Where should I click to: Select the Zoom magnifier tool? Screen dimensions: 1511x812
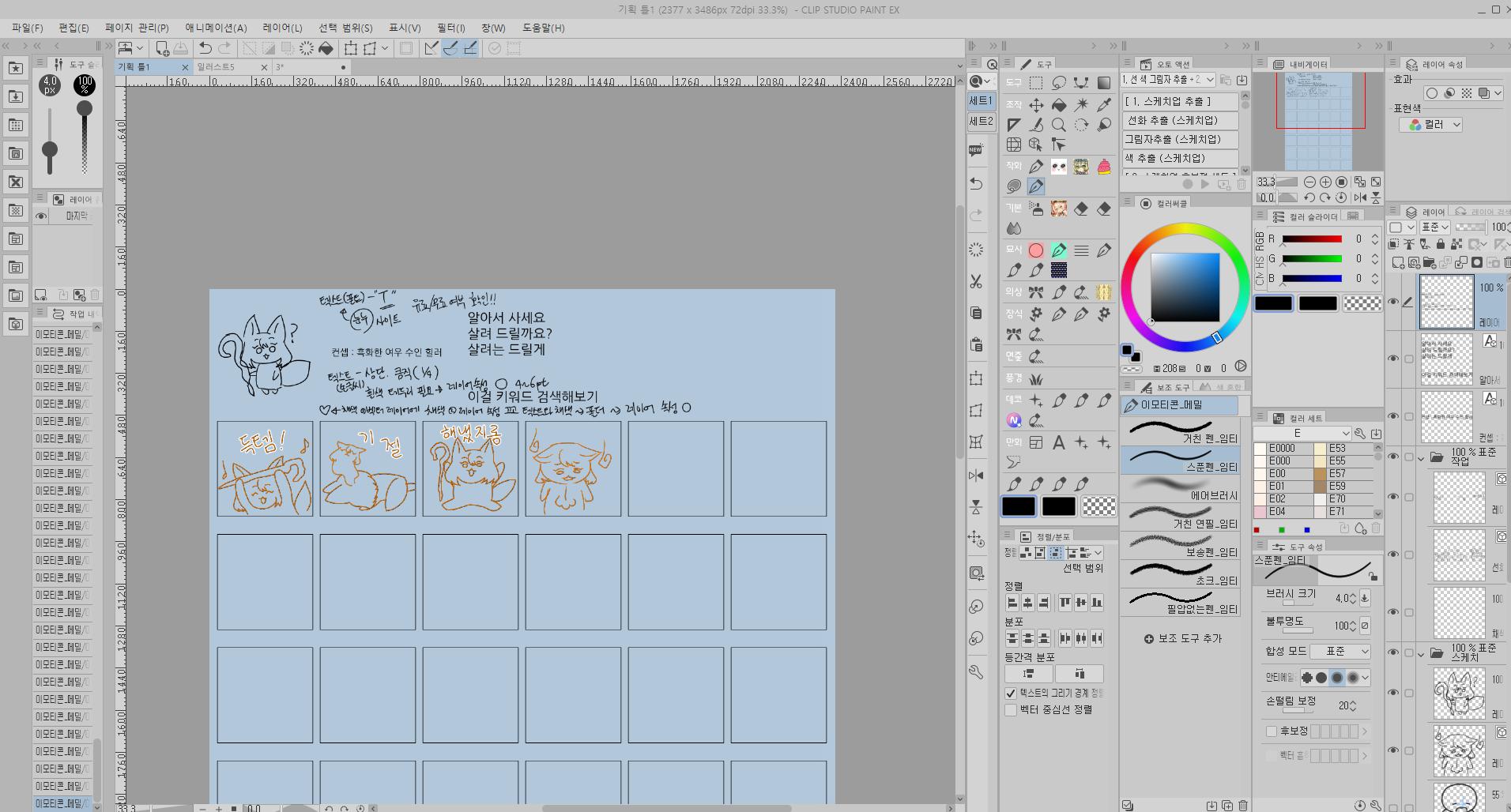point(1059,125)
